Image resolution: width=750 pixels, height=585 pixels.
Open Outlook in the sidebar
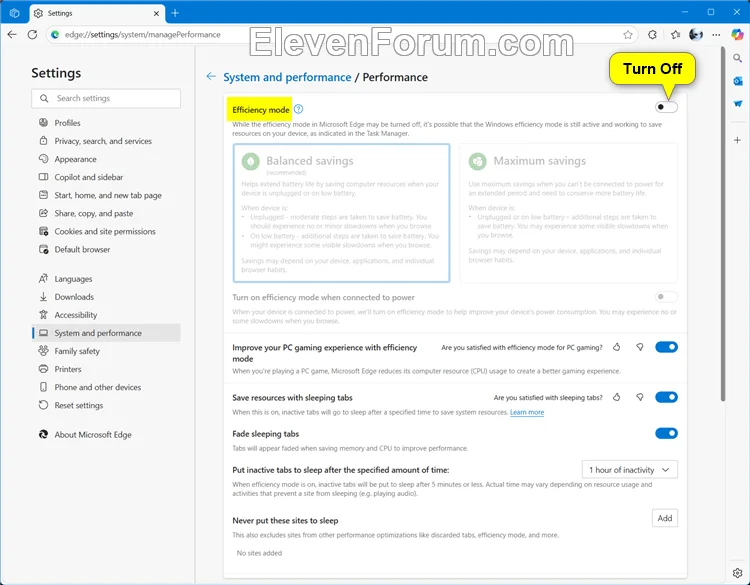738,81
